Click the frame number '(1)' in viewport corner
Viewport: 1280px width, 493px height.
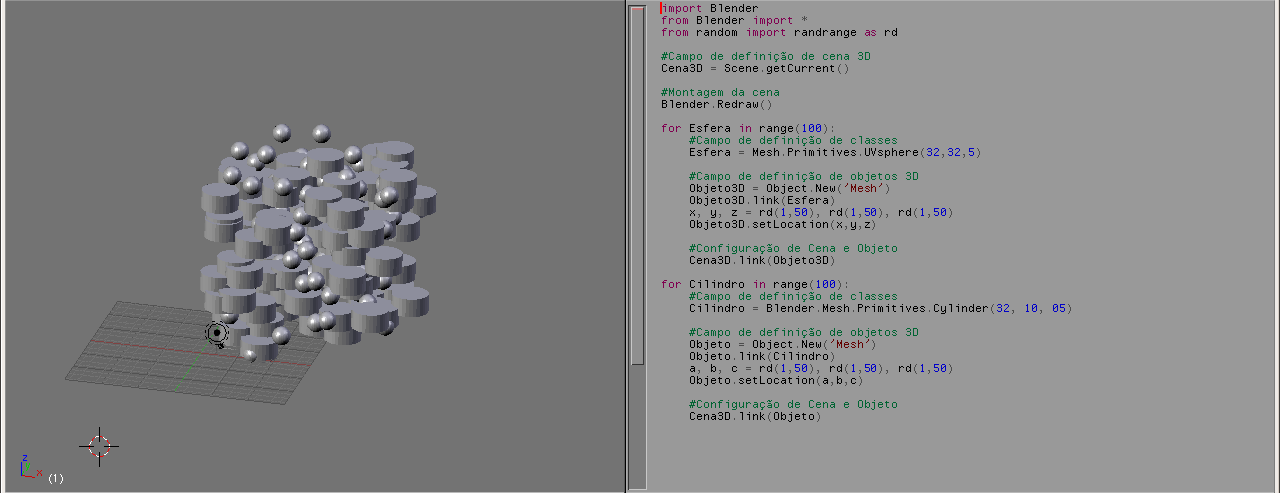[x=56, y=478]
